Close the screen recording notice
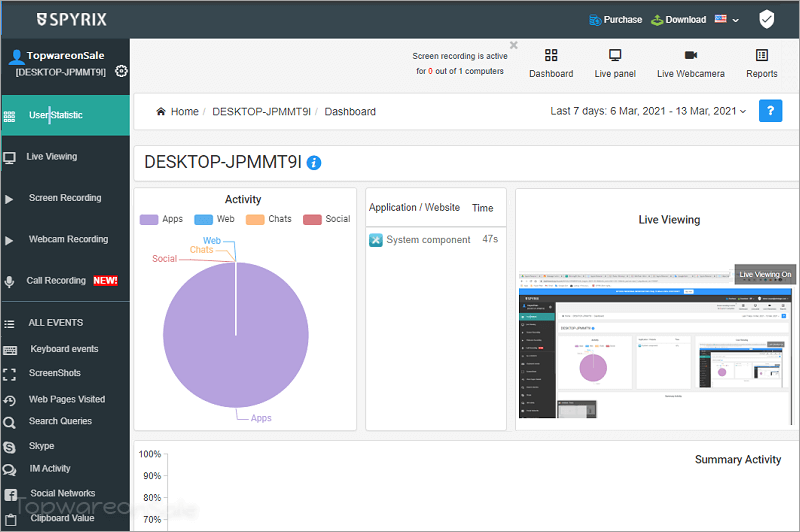 [514, 45]
